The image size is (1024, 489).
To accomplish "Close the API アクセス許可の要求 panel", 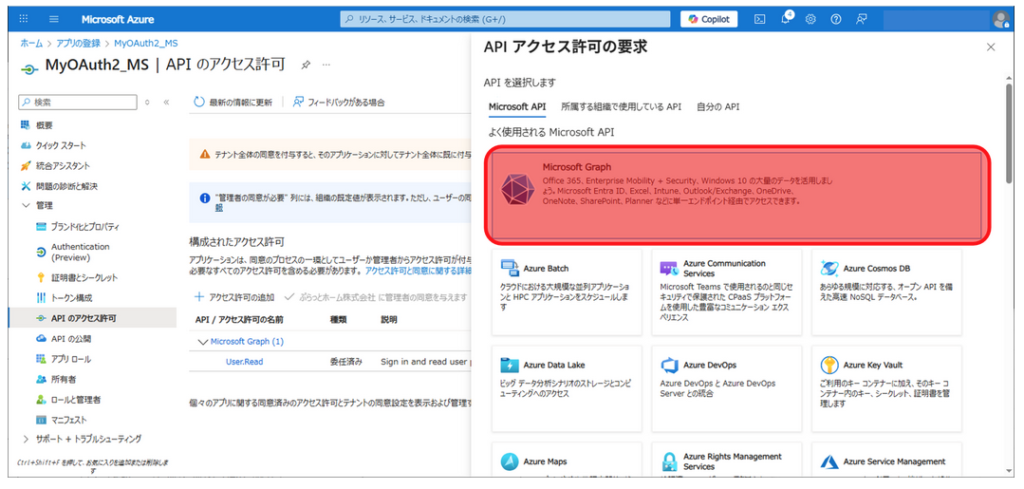I will tap(991, 47).
